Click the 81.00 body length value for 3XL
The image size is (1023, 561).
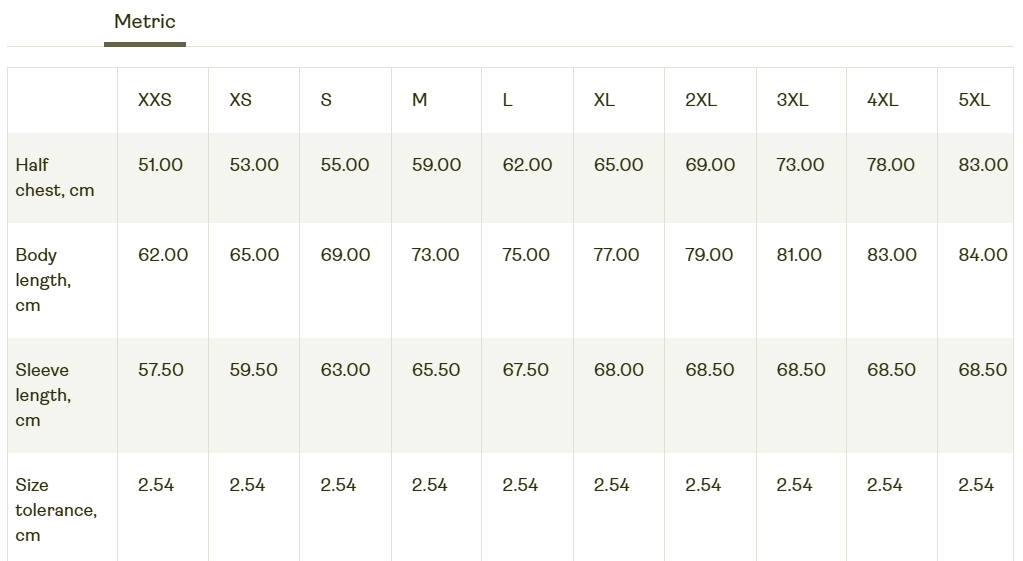tap(799, 254)
